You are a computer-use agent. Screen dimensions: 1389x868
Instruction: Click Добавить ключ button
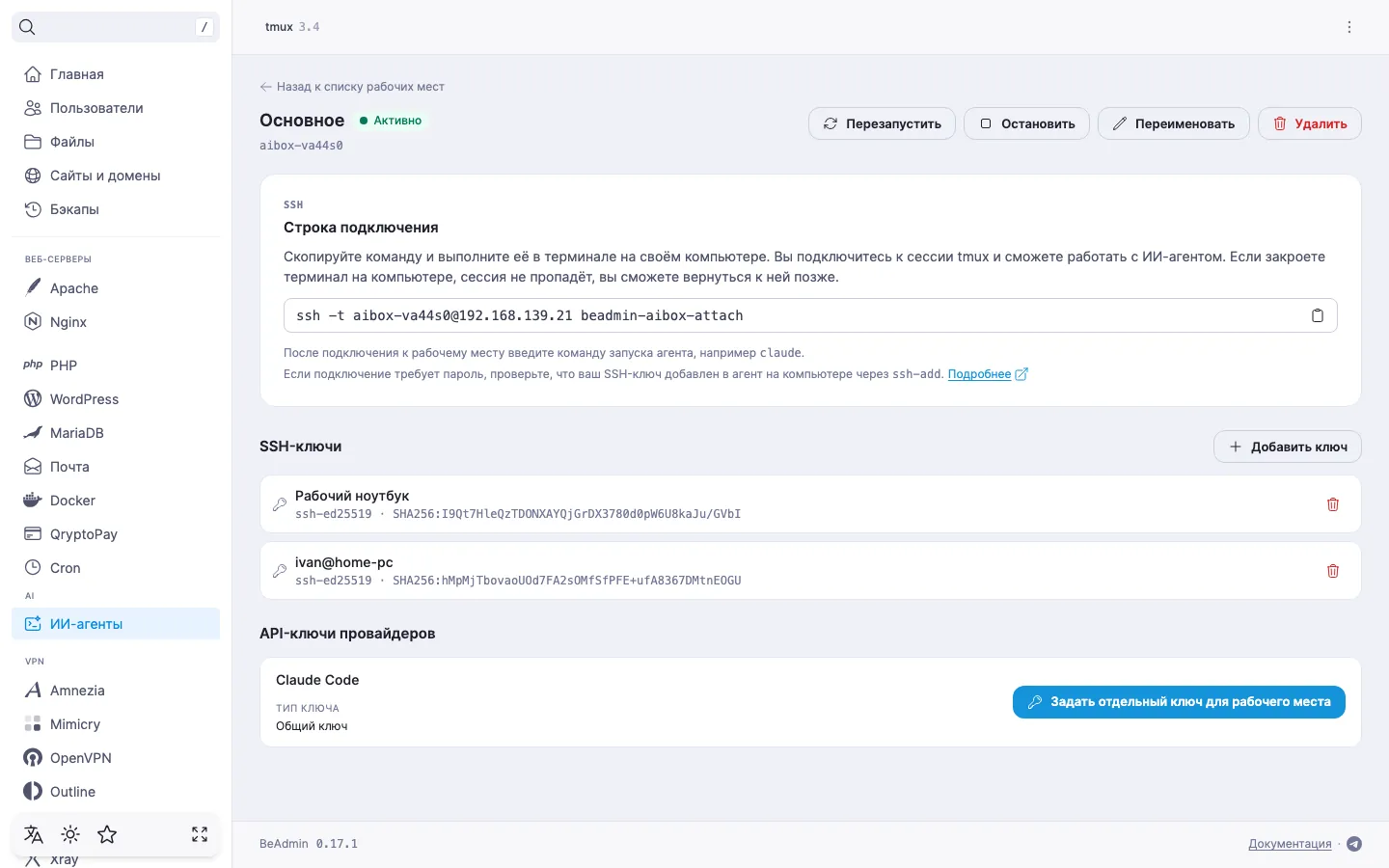[1288, 447]
